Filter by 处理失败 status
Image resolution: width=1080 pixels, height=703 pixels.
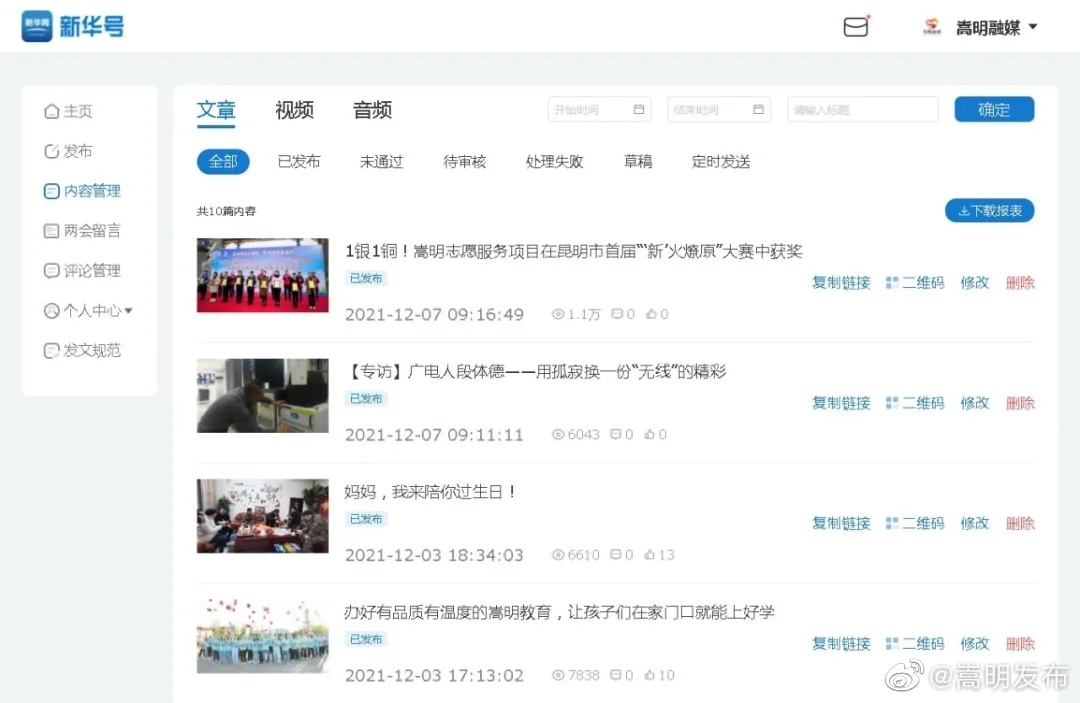coord(554,162)
